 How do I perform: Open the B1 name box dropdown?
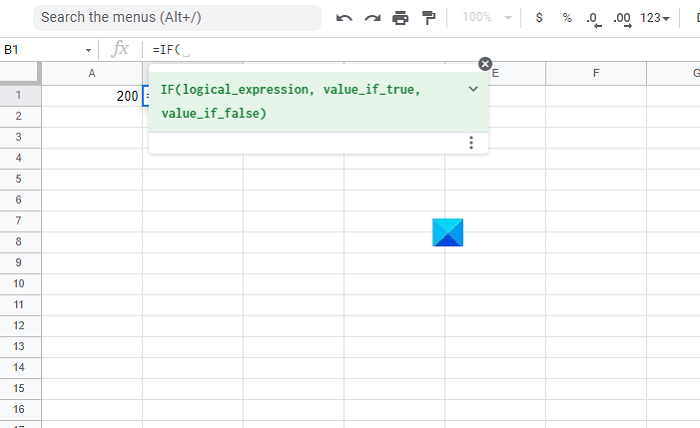pos(88,50)
